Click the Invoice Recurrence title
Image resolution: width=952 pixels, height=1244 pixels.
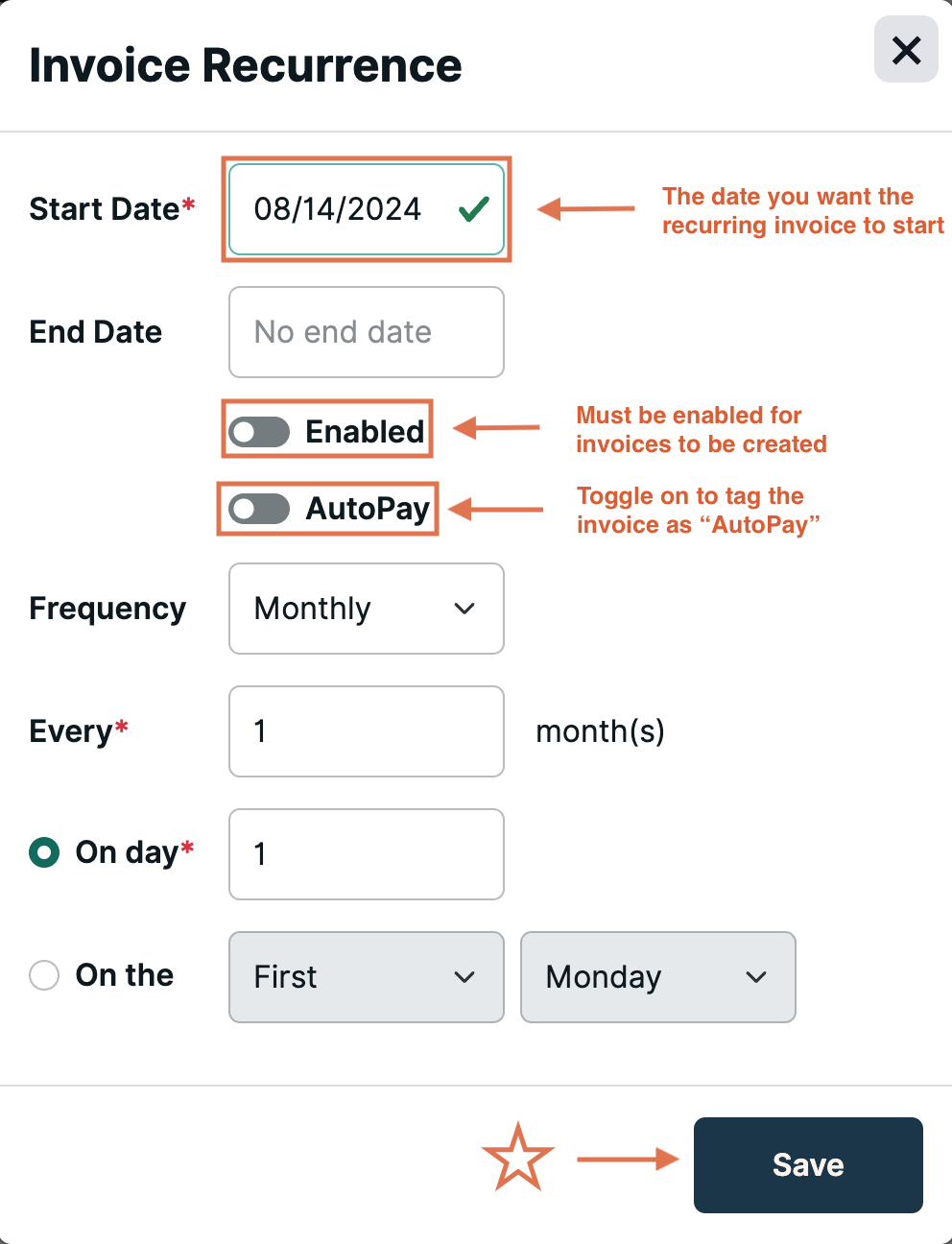246,64
